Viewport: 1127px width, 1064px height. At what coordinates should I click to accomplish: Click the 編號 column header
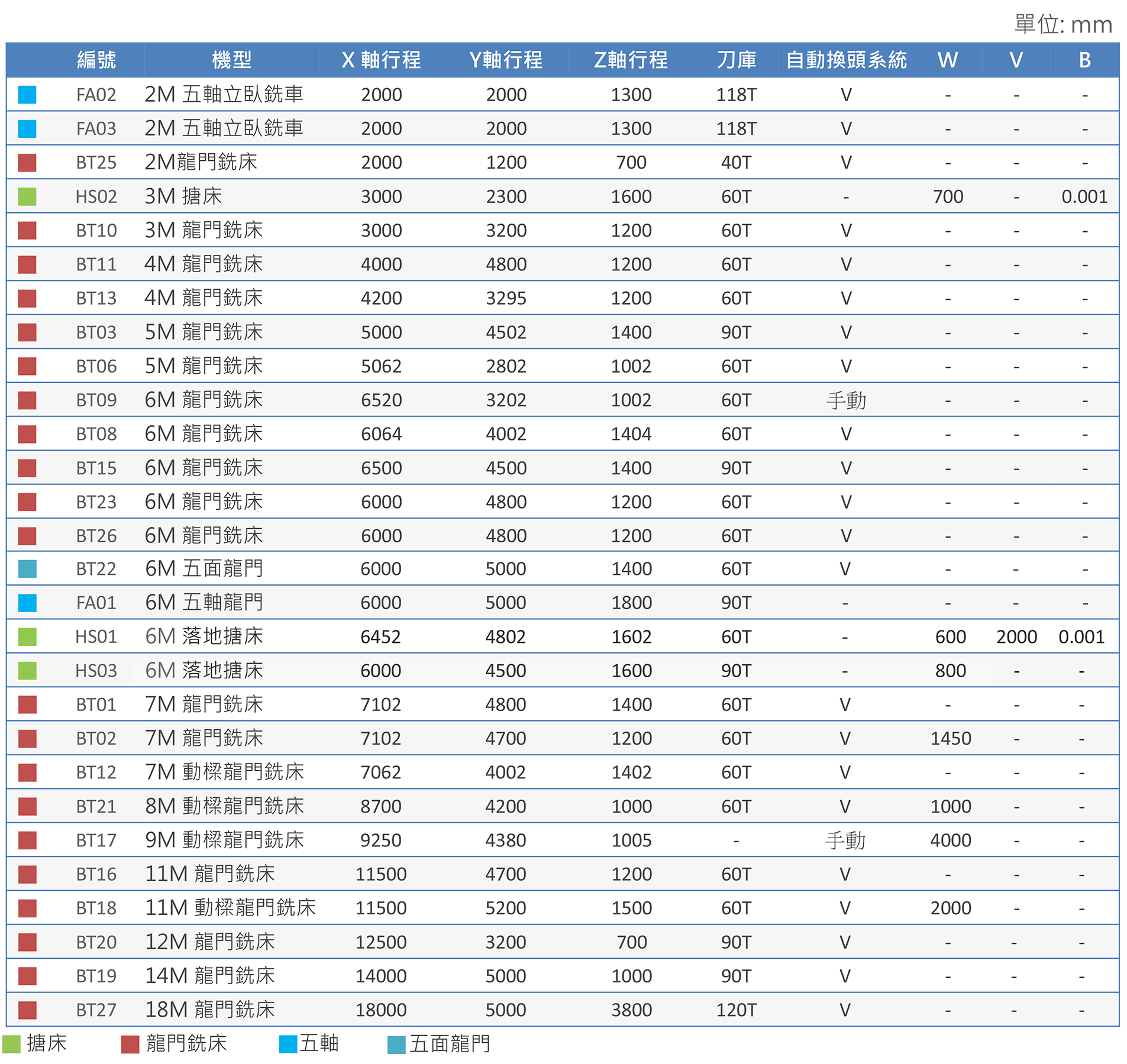(x=96, y=60)
